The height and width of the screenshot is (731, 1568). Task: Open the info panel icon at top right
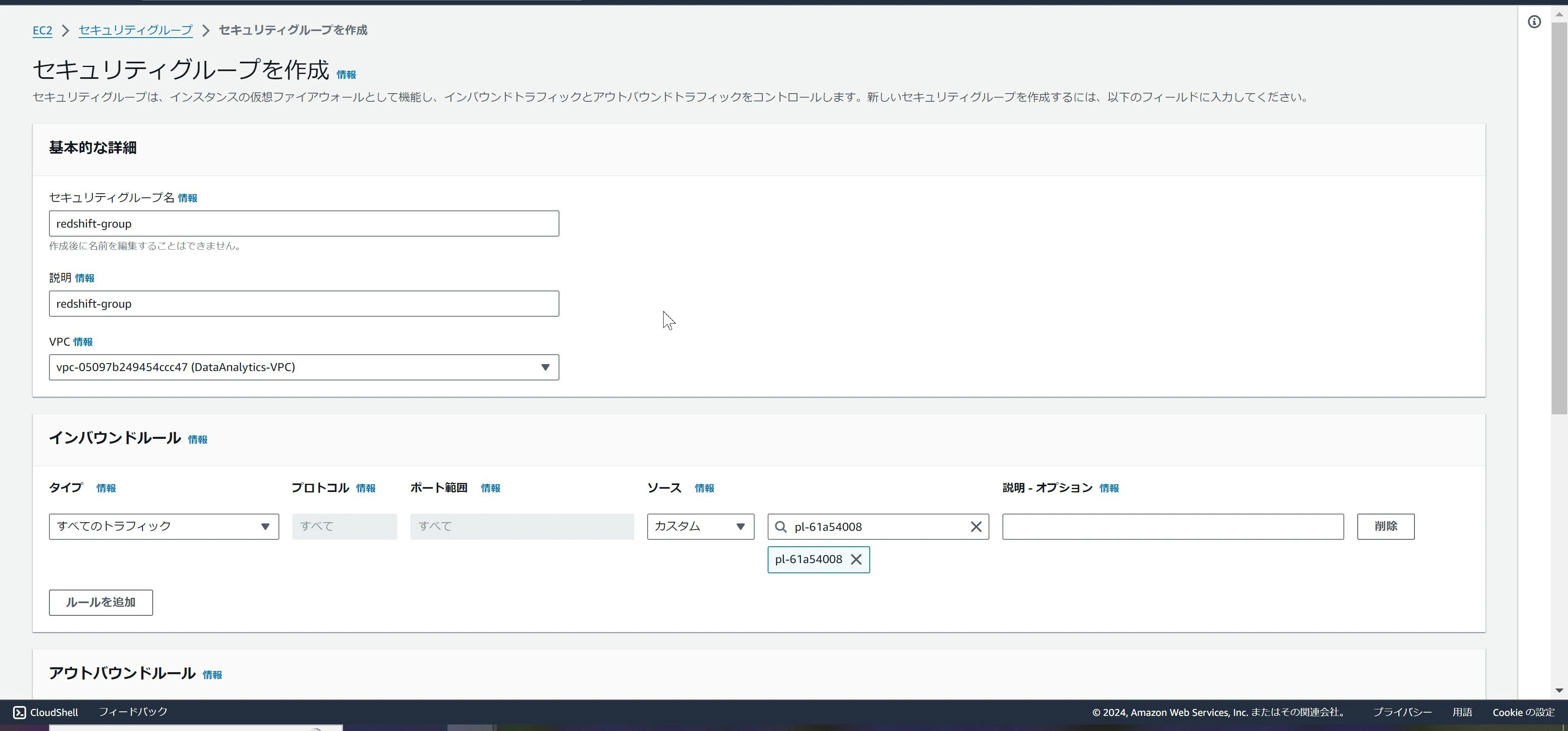1534,22
